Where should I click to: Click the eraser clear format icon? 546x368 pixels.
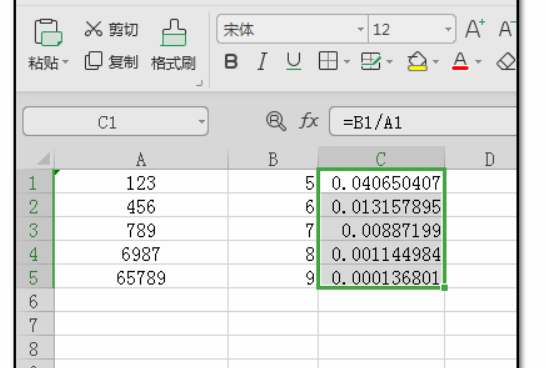506,62
